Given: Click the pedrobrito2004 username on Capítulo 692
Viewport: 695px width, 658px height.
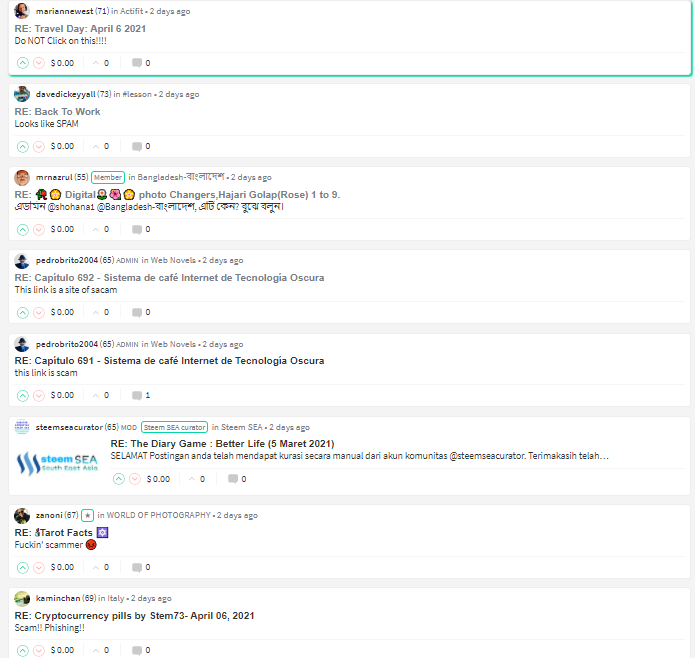Looking at the screenshot, I should pyautogui.click(x=66, y=260).
